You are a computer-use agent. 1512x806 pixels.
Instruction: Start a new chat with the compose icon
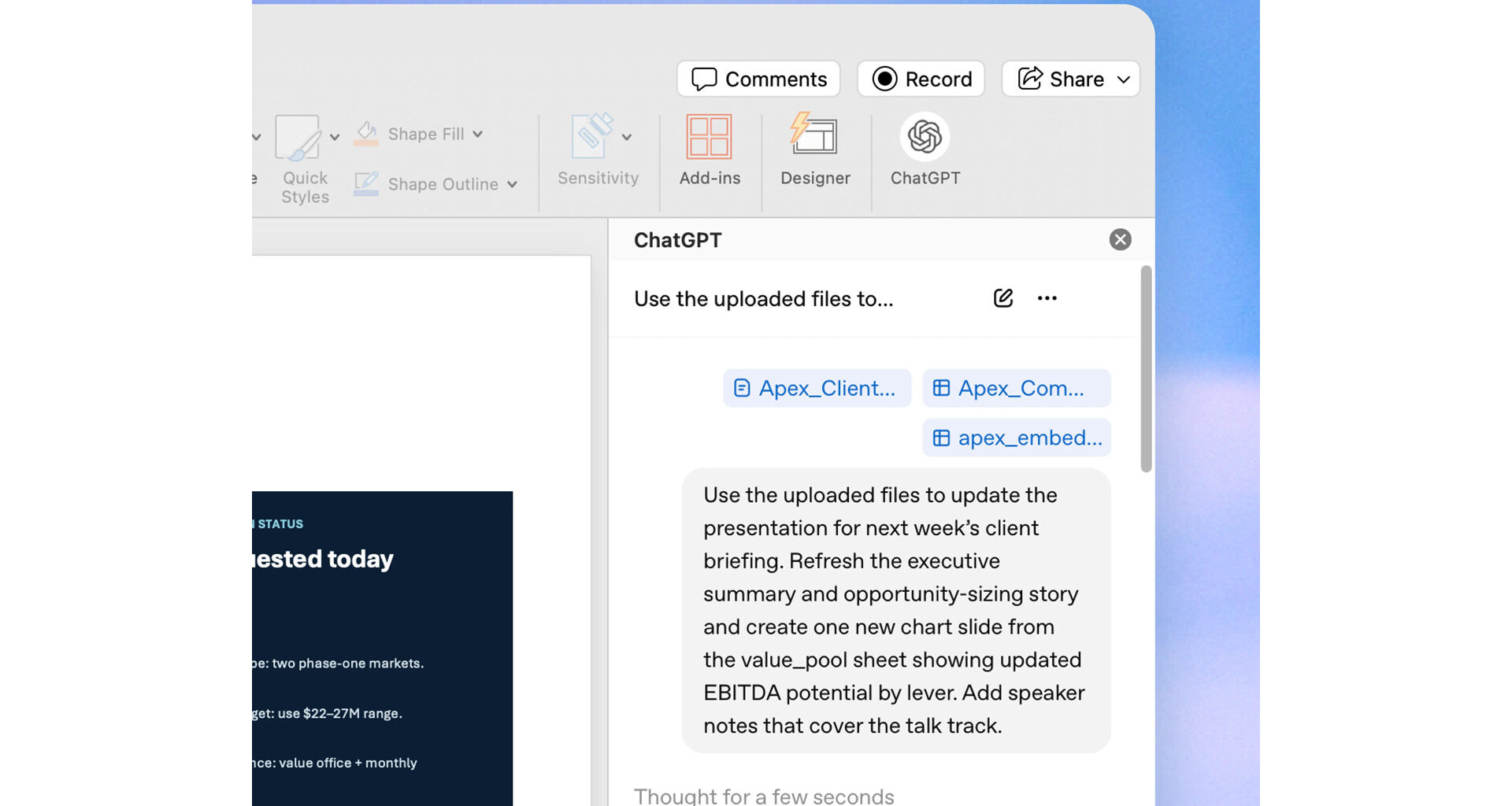coord(1003,298)
